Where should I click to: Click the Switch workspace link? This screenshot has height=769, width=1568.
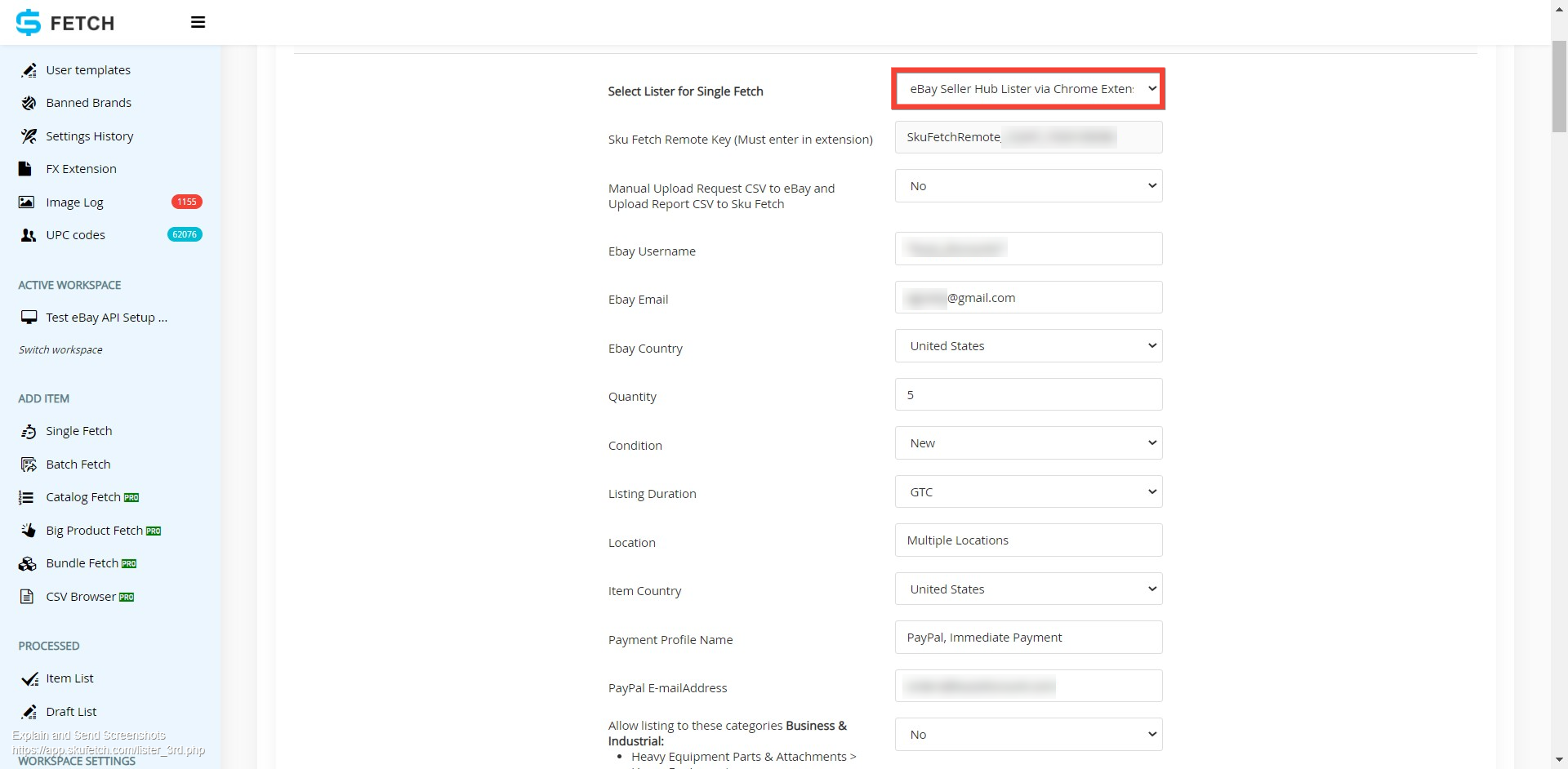click(60, 349)
